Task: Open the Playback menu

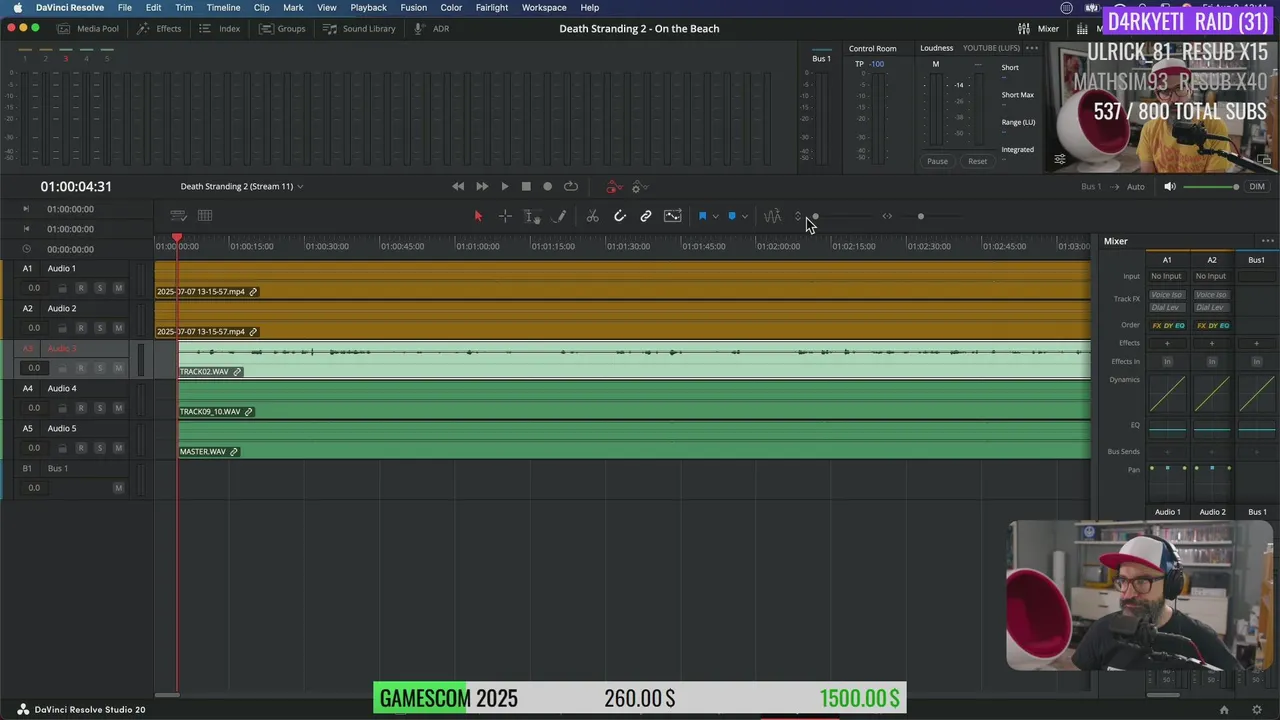Action: tap(368, 7)
